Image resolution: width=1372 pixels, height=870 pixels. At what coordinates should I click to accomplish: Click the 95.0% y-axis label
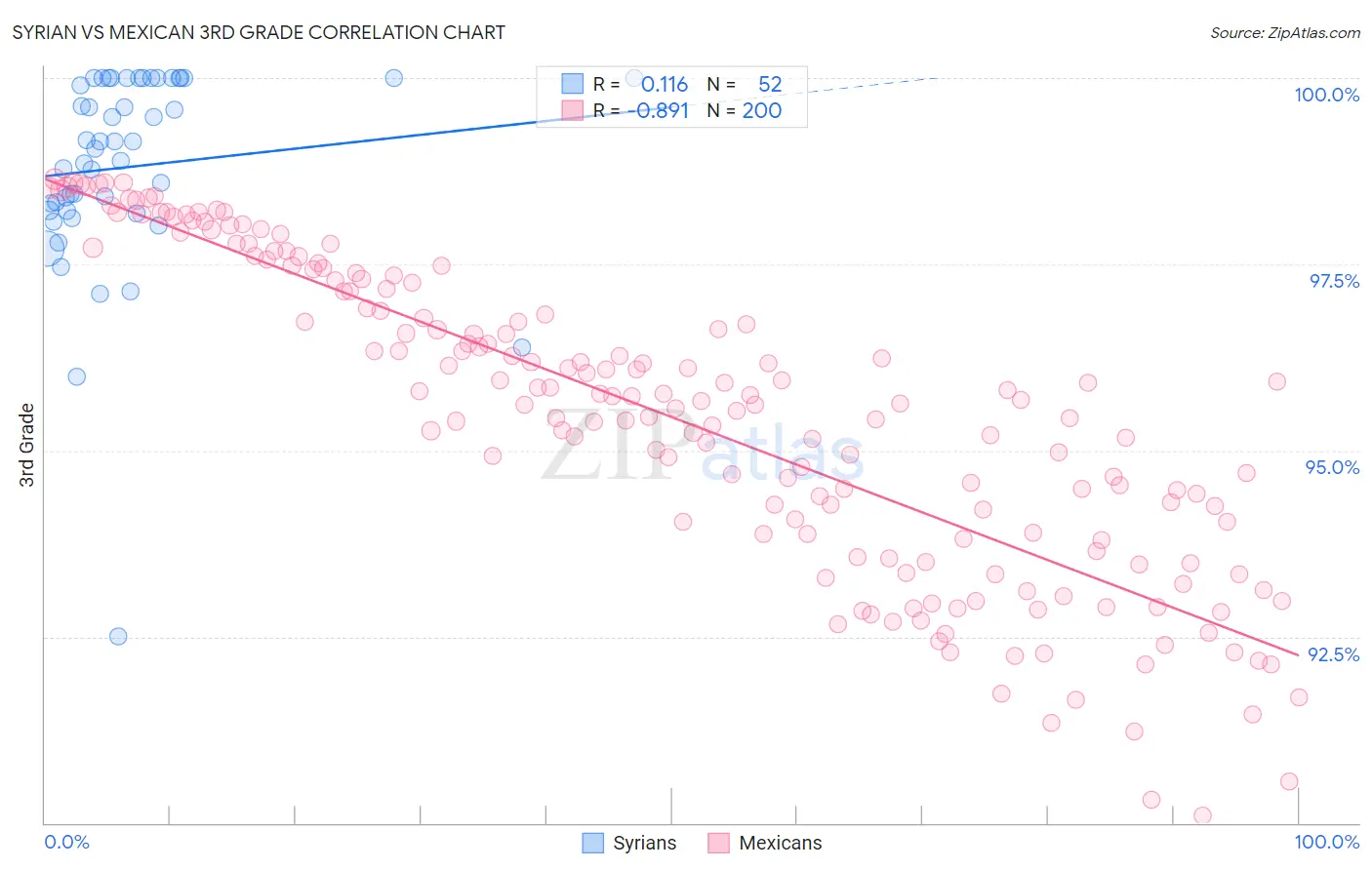coord(1332,467)
